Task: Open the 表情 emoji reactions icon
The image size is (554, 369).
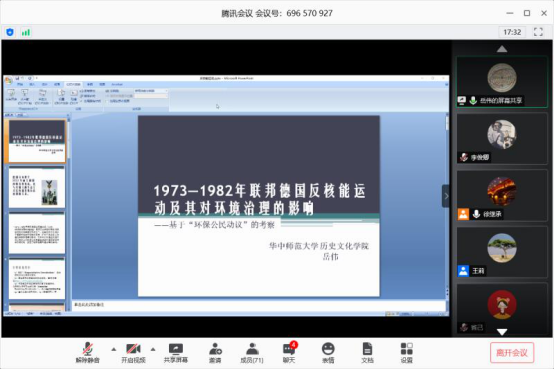Action: [328, 352]
